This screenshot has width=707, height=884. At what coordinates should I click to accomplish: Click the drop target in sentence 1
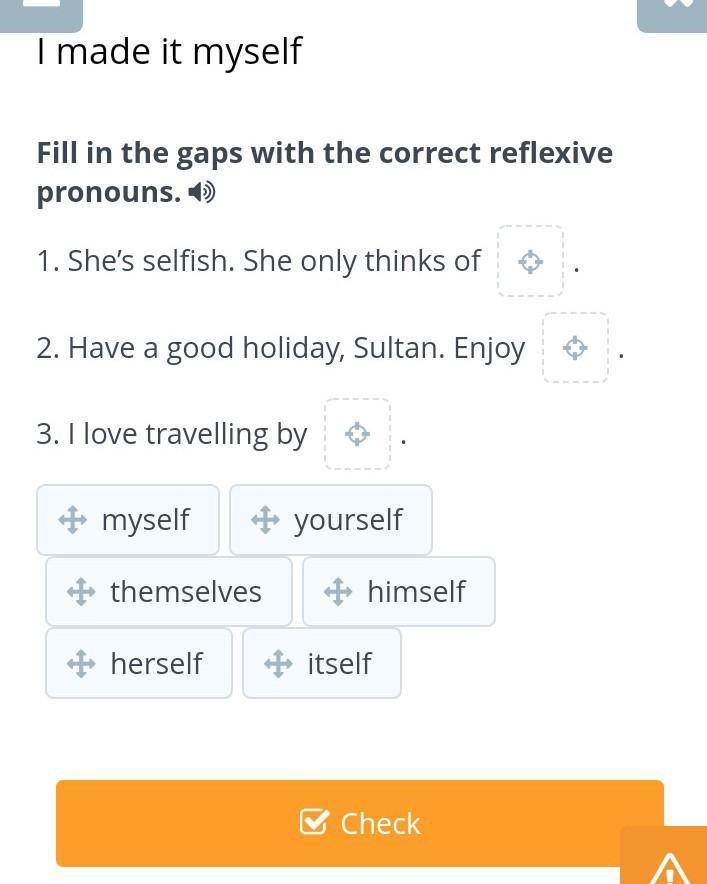click(530, 262)
